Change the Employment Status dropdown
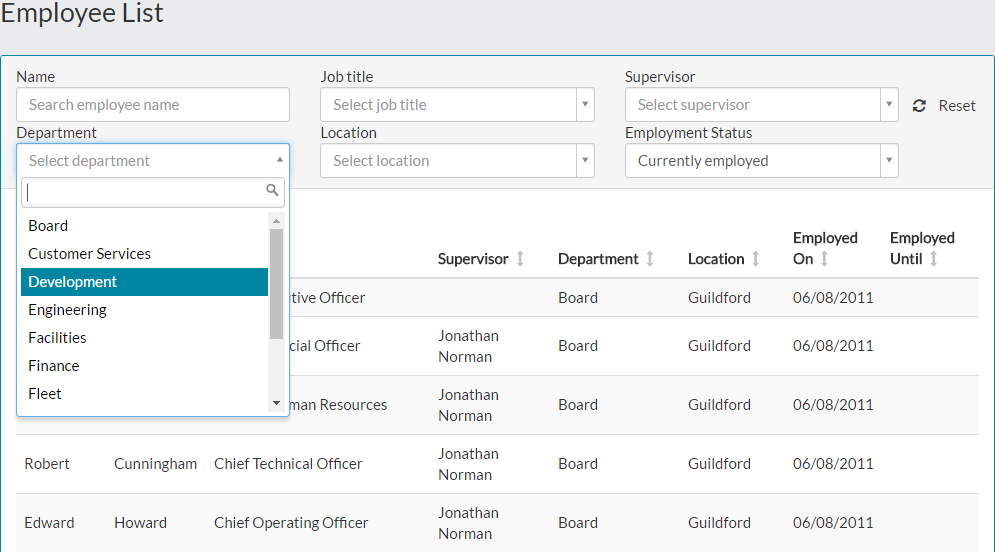This screenshot has height=552, width=995. pos(761,161)
